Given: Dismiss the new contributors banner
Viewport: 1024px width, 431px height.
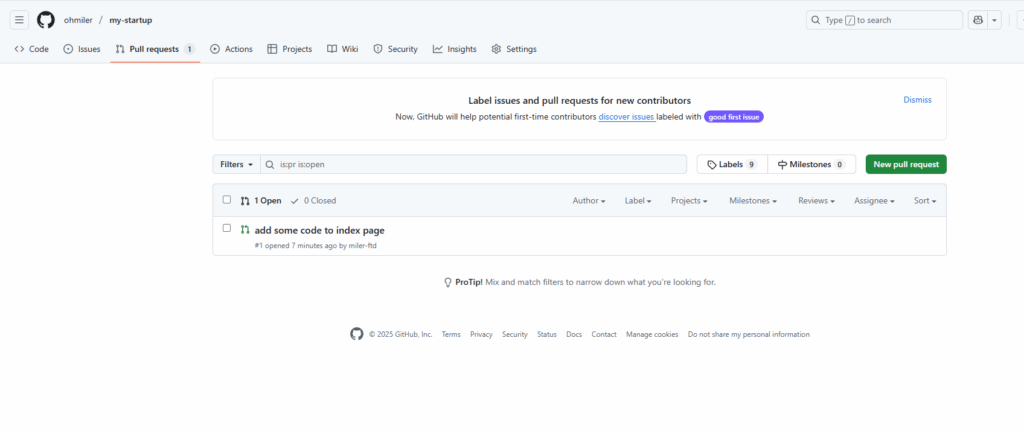Looking at the screenshot, I should [x=917, y=100].
